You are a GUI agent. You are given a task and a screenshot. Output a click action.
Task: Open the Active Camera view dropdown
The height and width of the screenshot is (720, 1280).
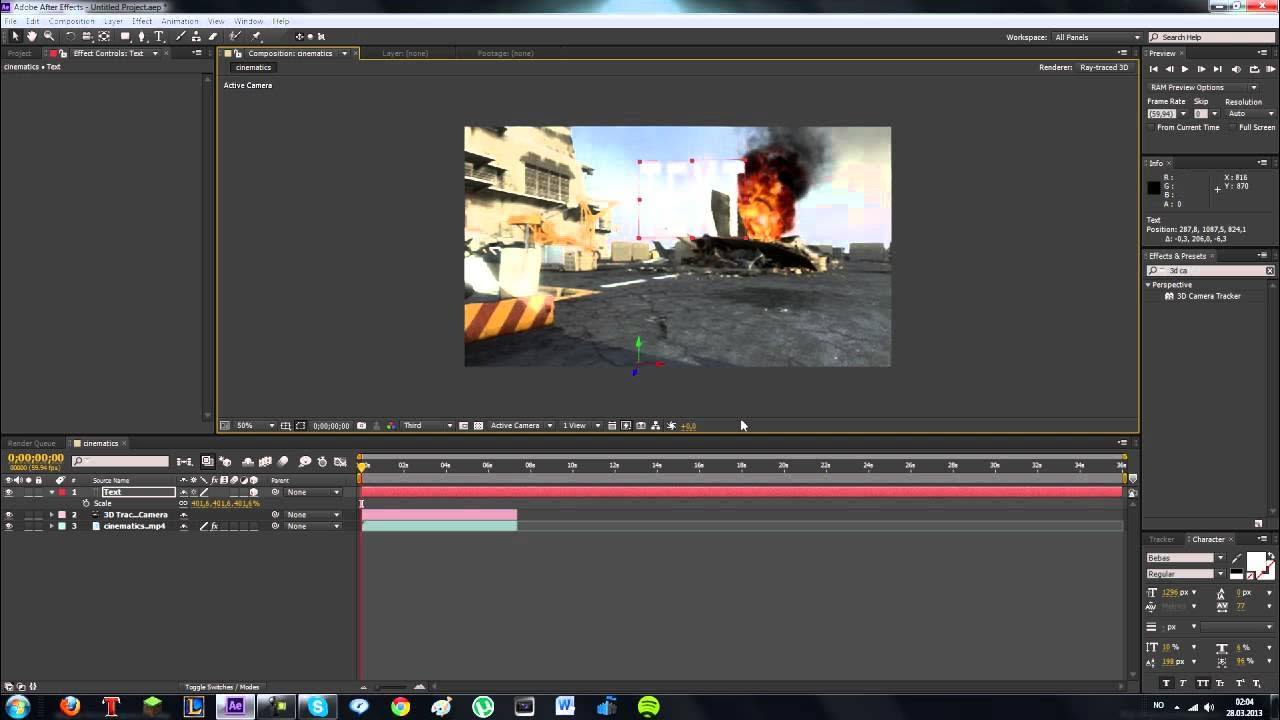point(521,426)
